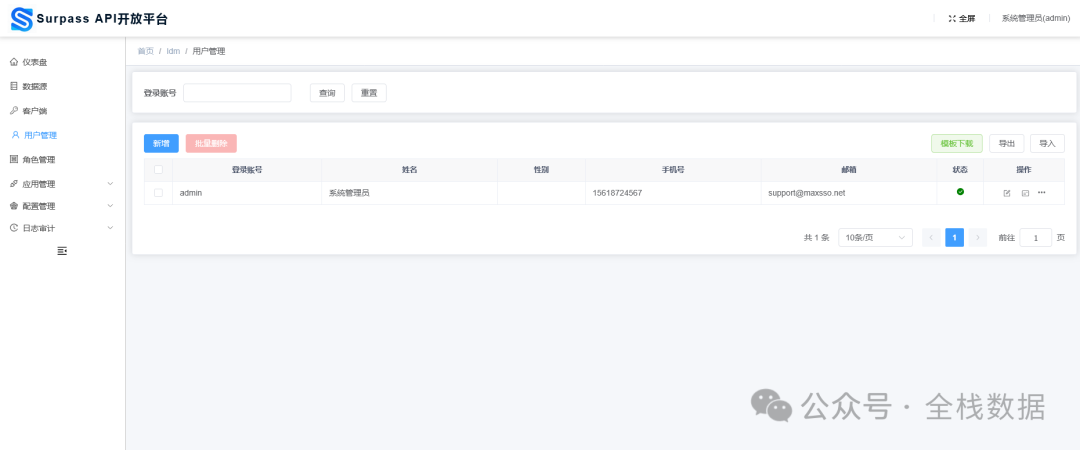Image resolution: width=1080 pixels, height=450 pixels.
Task: Check the admin row checkbox
Action: tap(158, 193)
